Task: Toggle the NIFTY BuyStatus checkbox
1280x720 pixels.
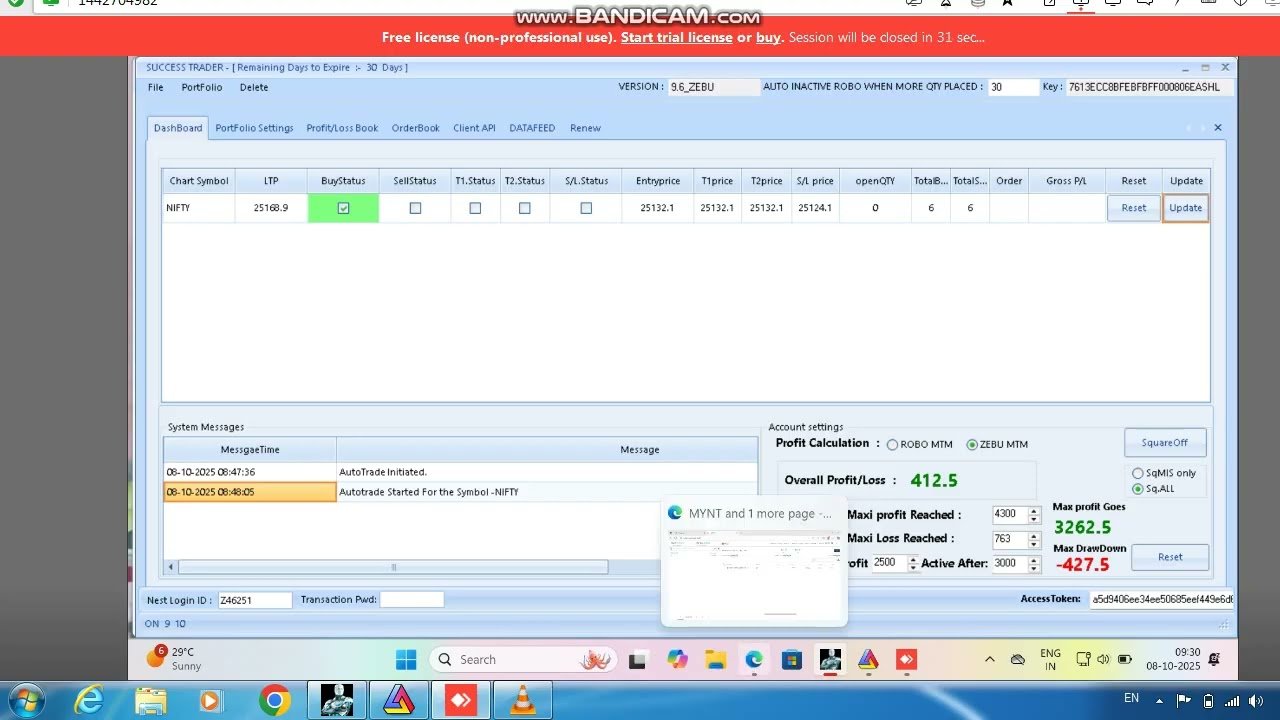Action: [x=343, y=208]
